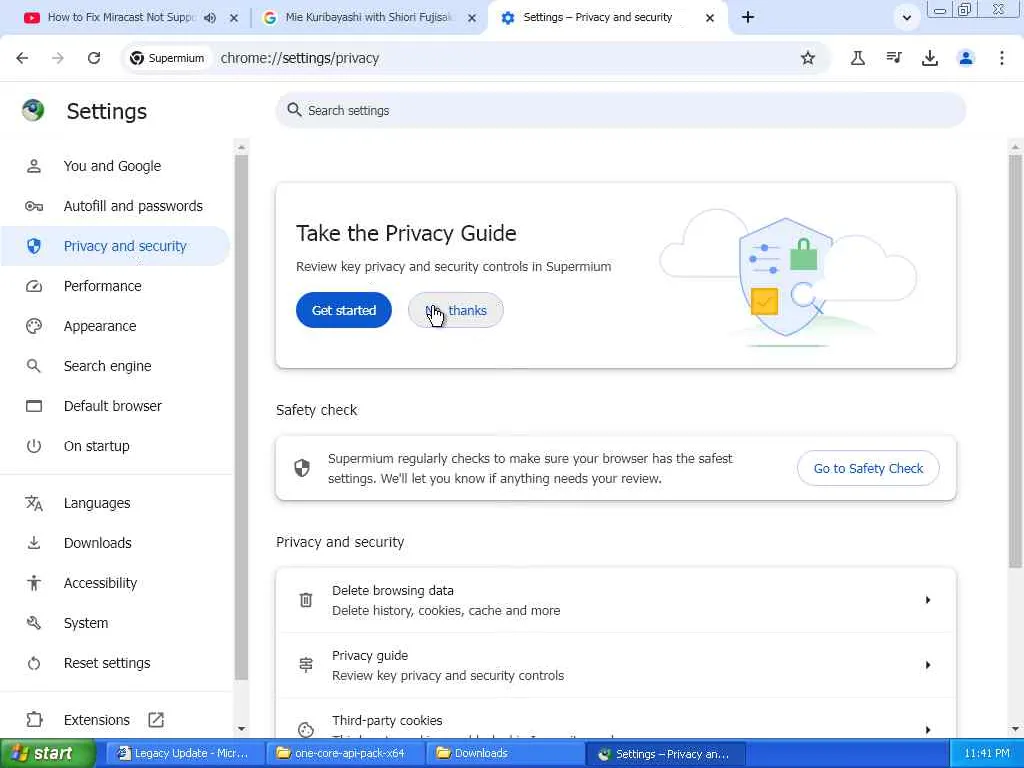
Task: Open a new tab with plus button
Action: 748,18
